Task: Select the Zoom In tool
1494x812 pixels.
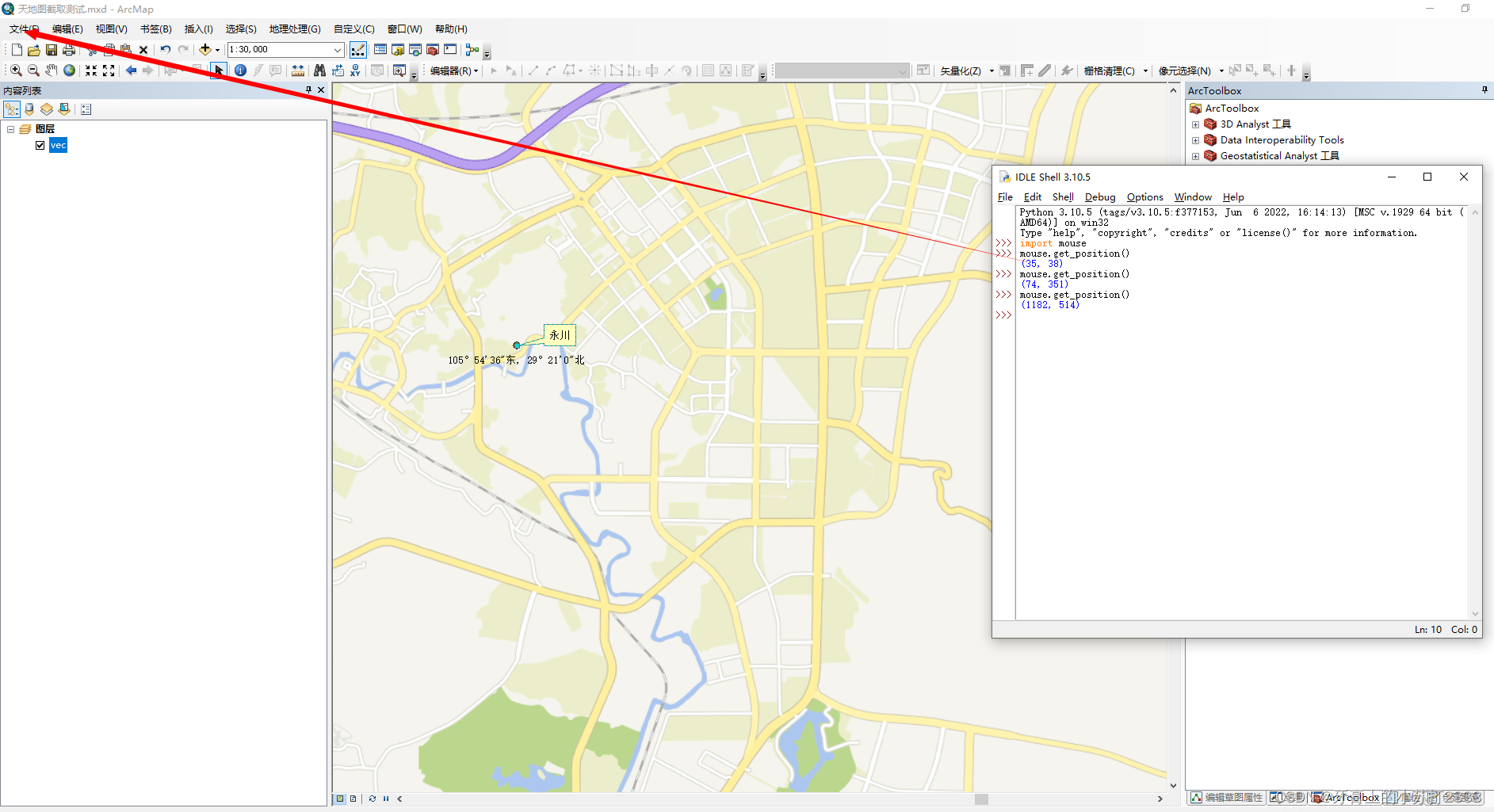Action: coord(16,71)
